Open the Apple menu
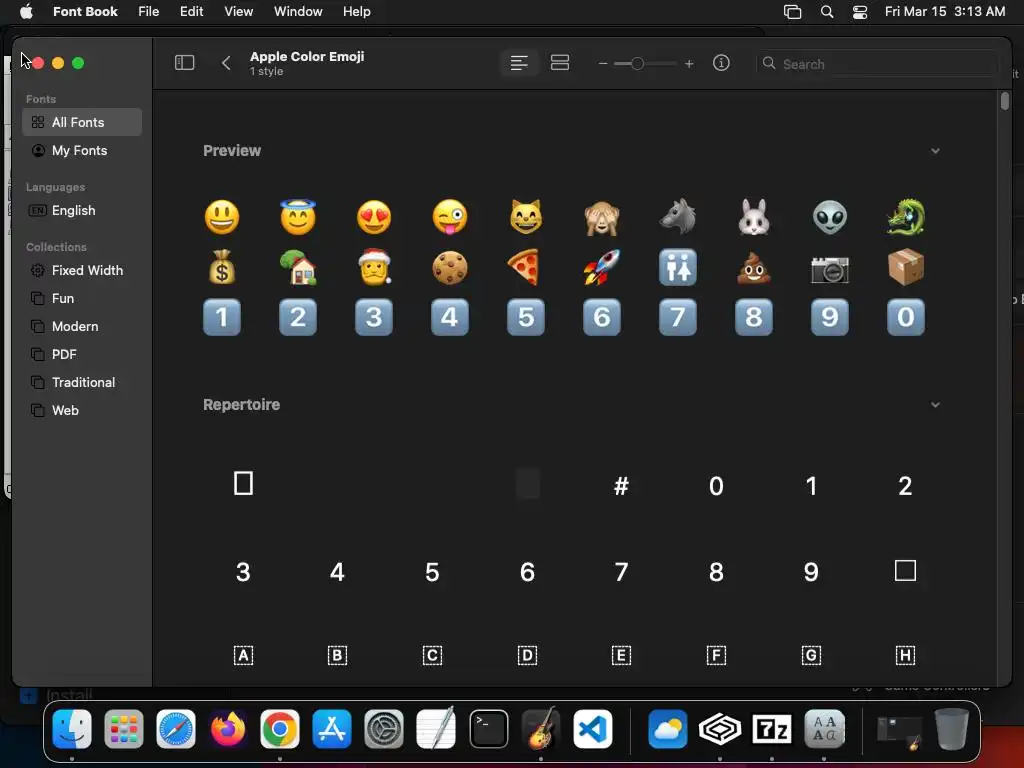Screen dimensions: 1024x768 26,11
